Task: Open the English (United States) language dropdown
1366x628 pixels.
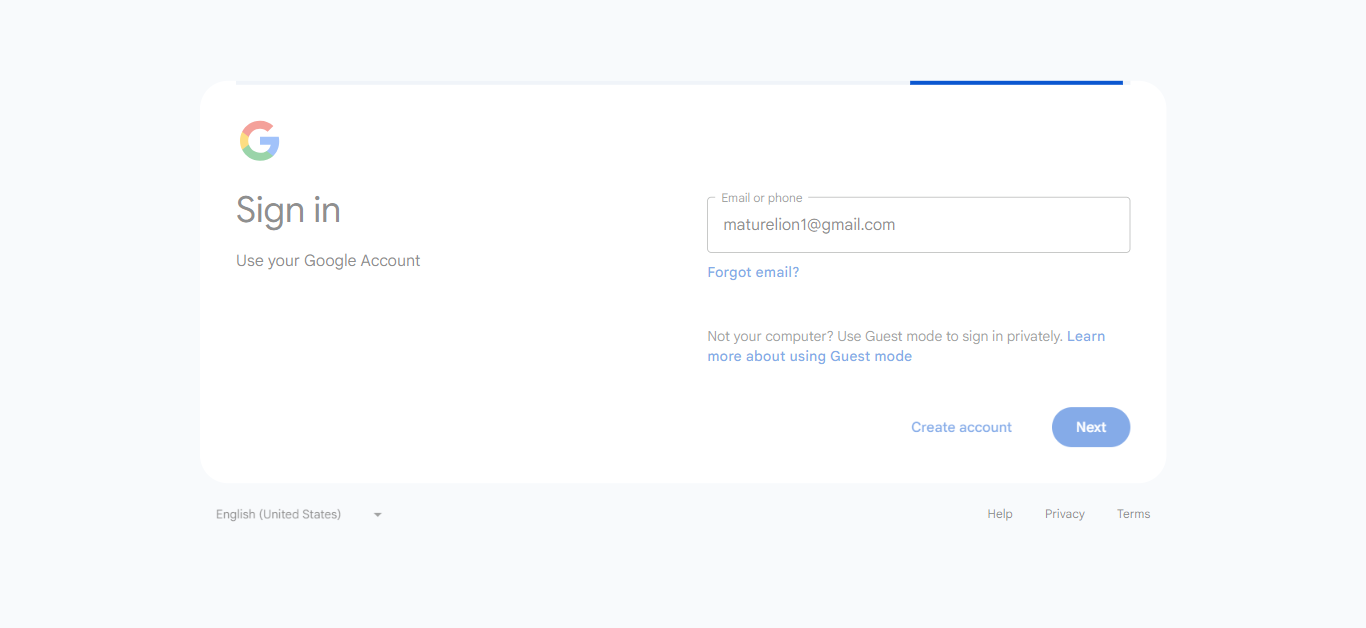Action: tap(299, 514)
